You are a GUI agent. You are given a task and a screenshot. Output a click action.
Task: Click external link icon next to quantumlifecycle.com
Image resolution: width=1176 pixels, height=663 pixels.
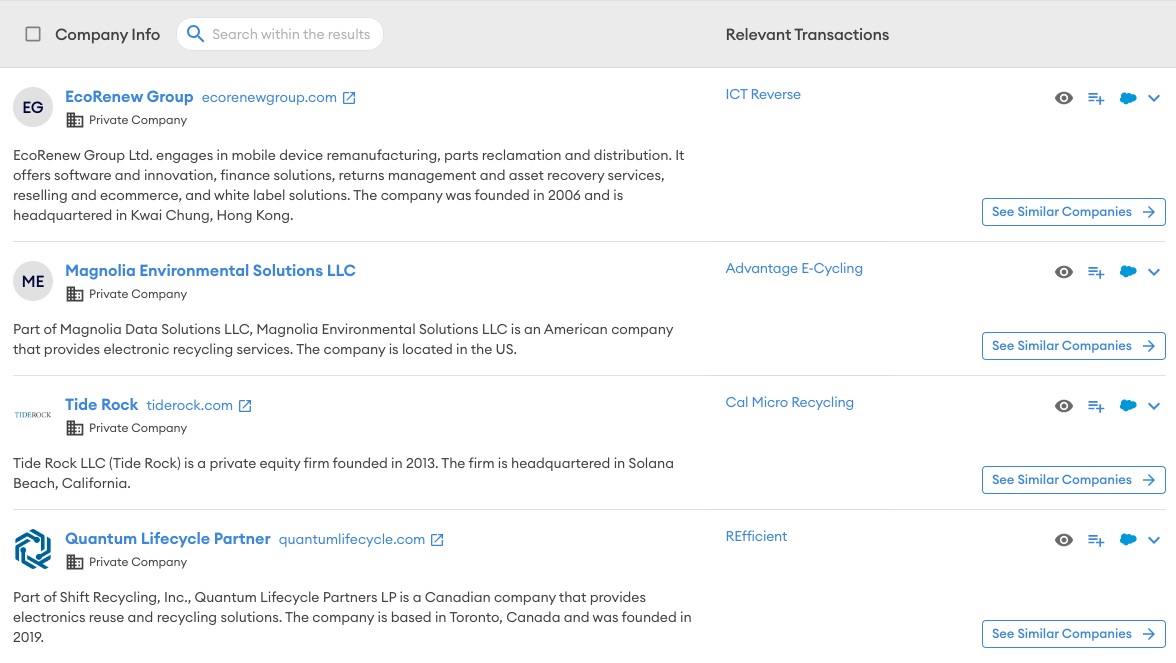[437, 540]
